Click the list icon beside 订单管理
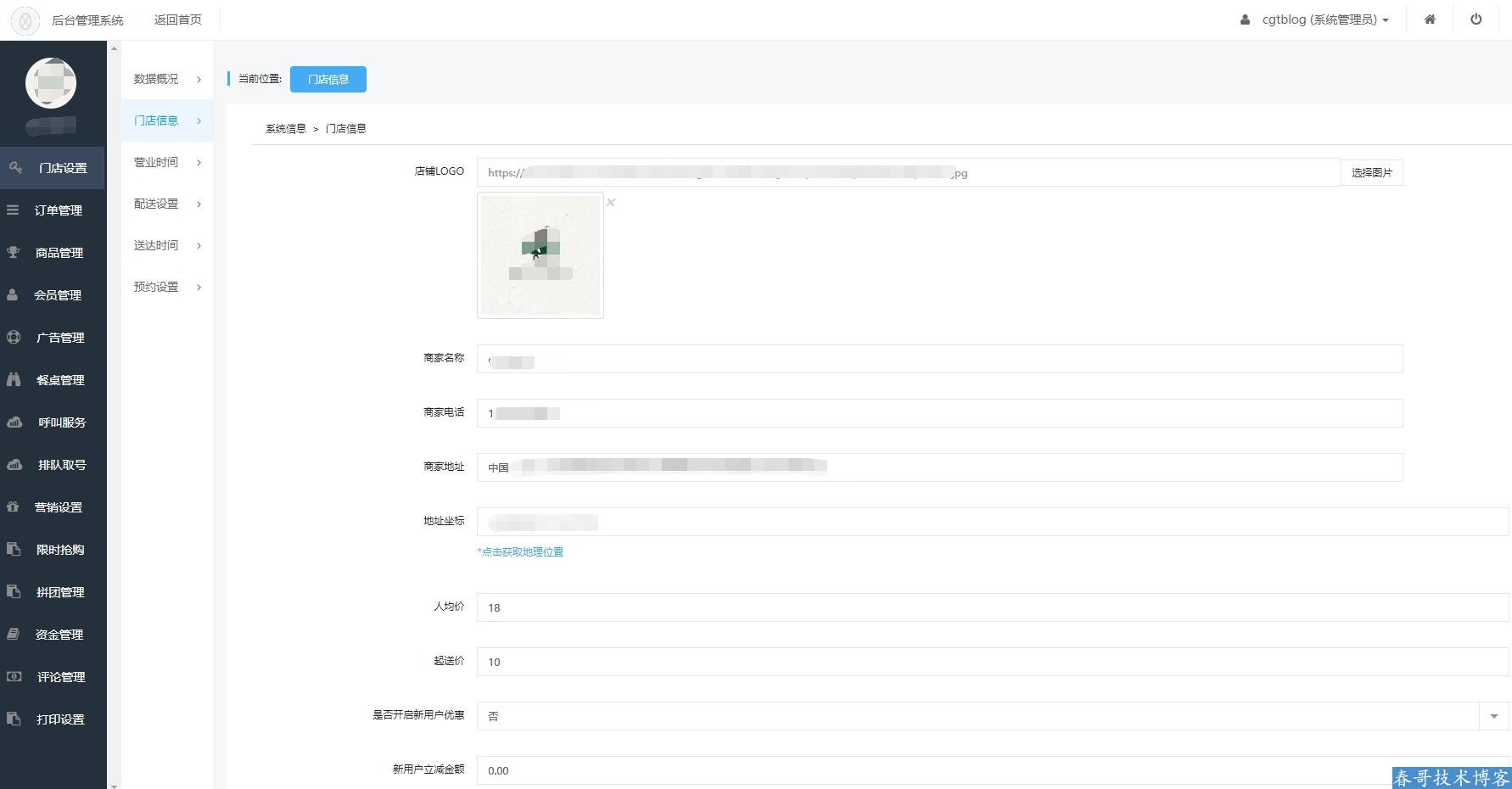Viewport: 1512px width, 789px height. coord(13,210)
